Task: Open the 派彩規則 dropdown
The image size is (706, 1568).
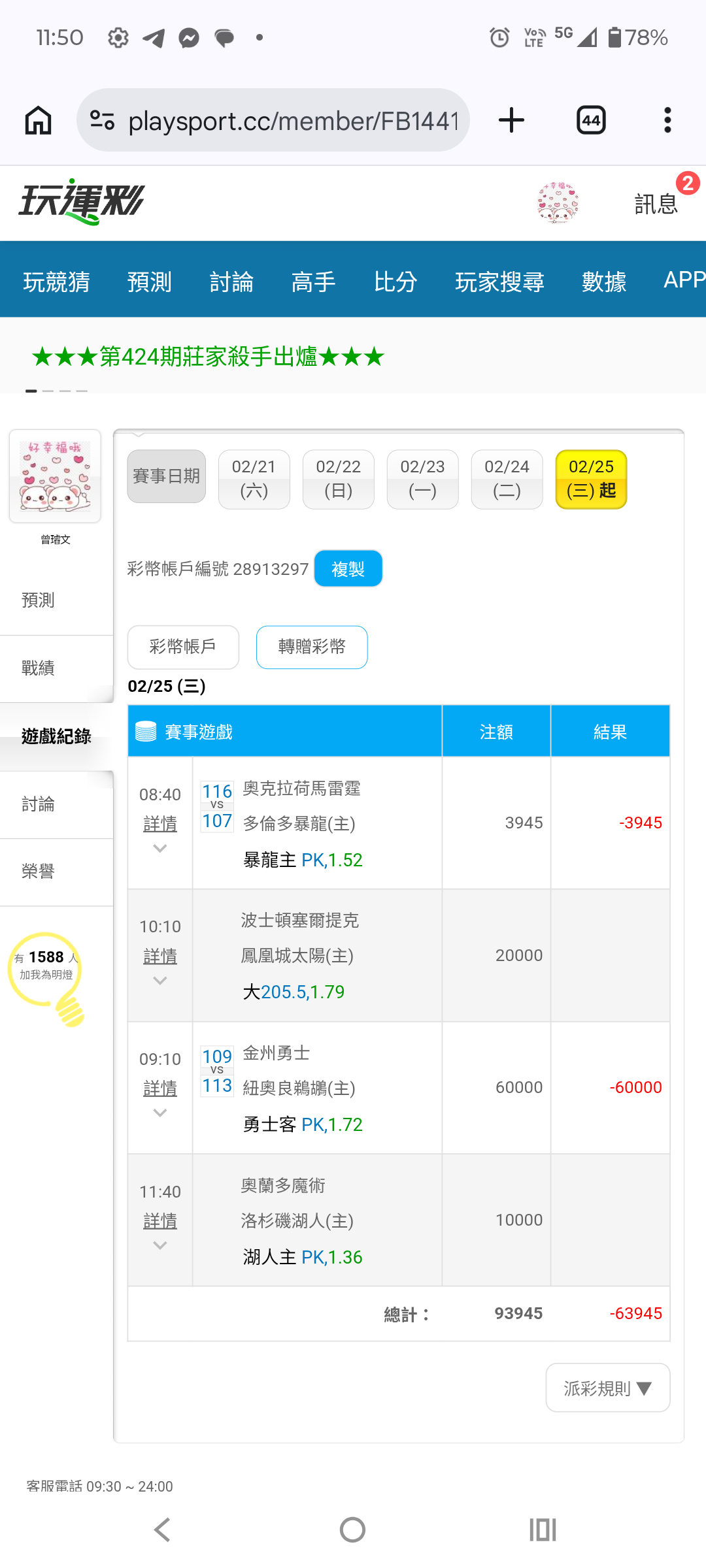Action: pyautogui.click(x=607, y=1388)
